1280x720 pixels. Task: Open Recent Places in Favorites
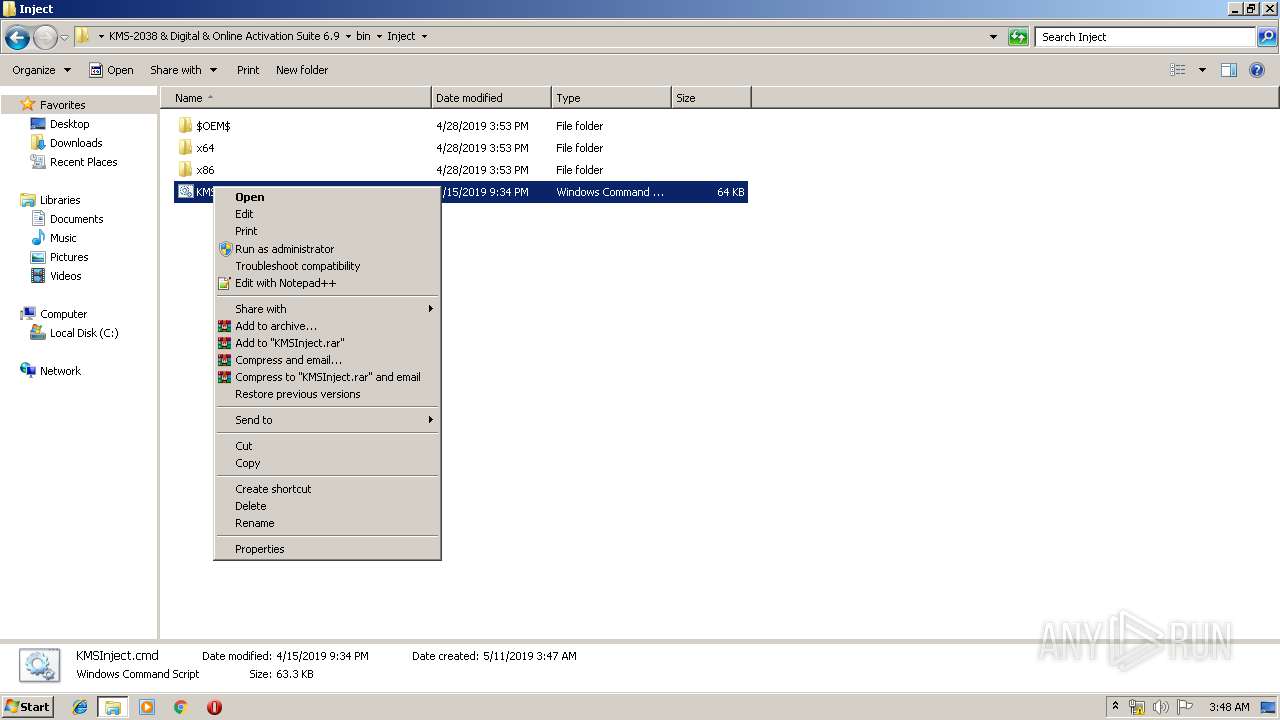pos(83,162)
